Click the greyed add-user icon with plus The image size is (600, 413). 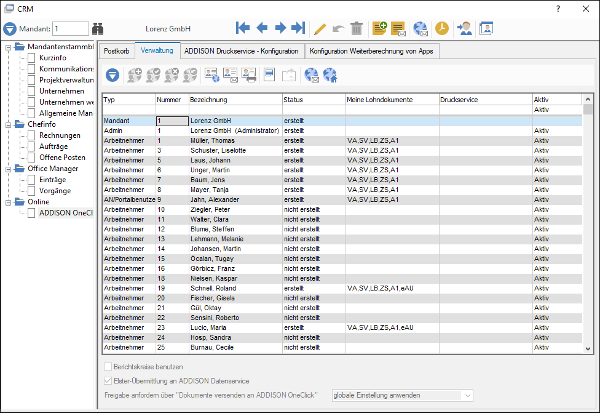[135, 75]
